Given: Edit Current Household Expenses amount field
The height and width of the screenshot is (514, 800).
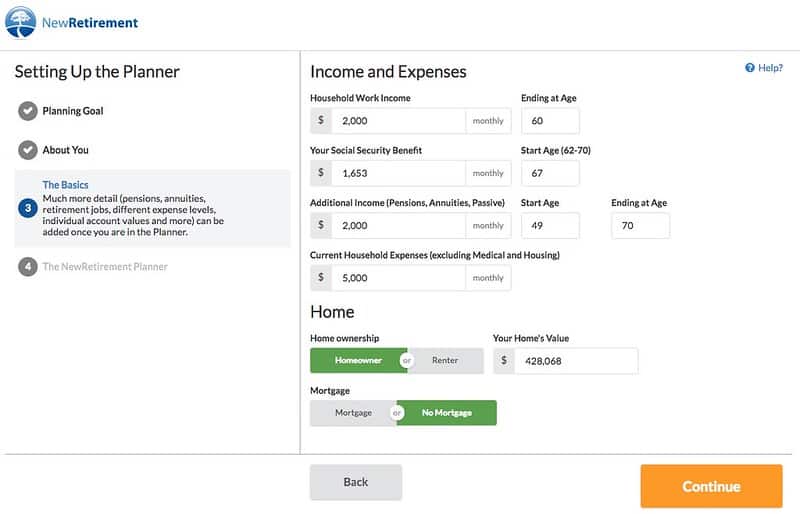Looking at the screenshot, I should point(398,278).
